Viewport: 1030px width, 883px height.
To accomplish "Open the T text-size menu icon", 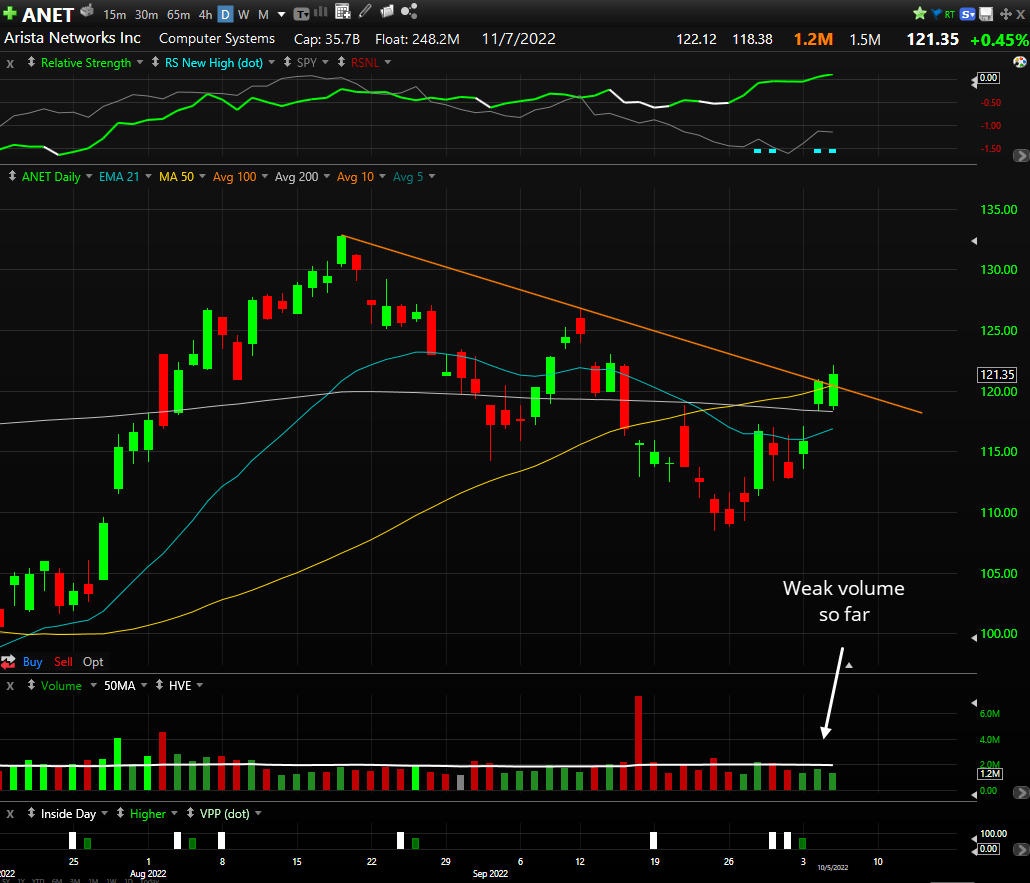I will click(302, 14).
